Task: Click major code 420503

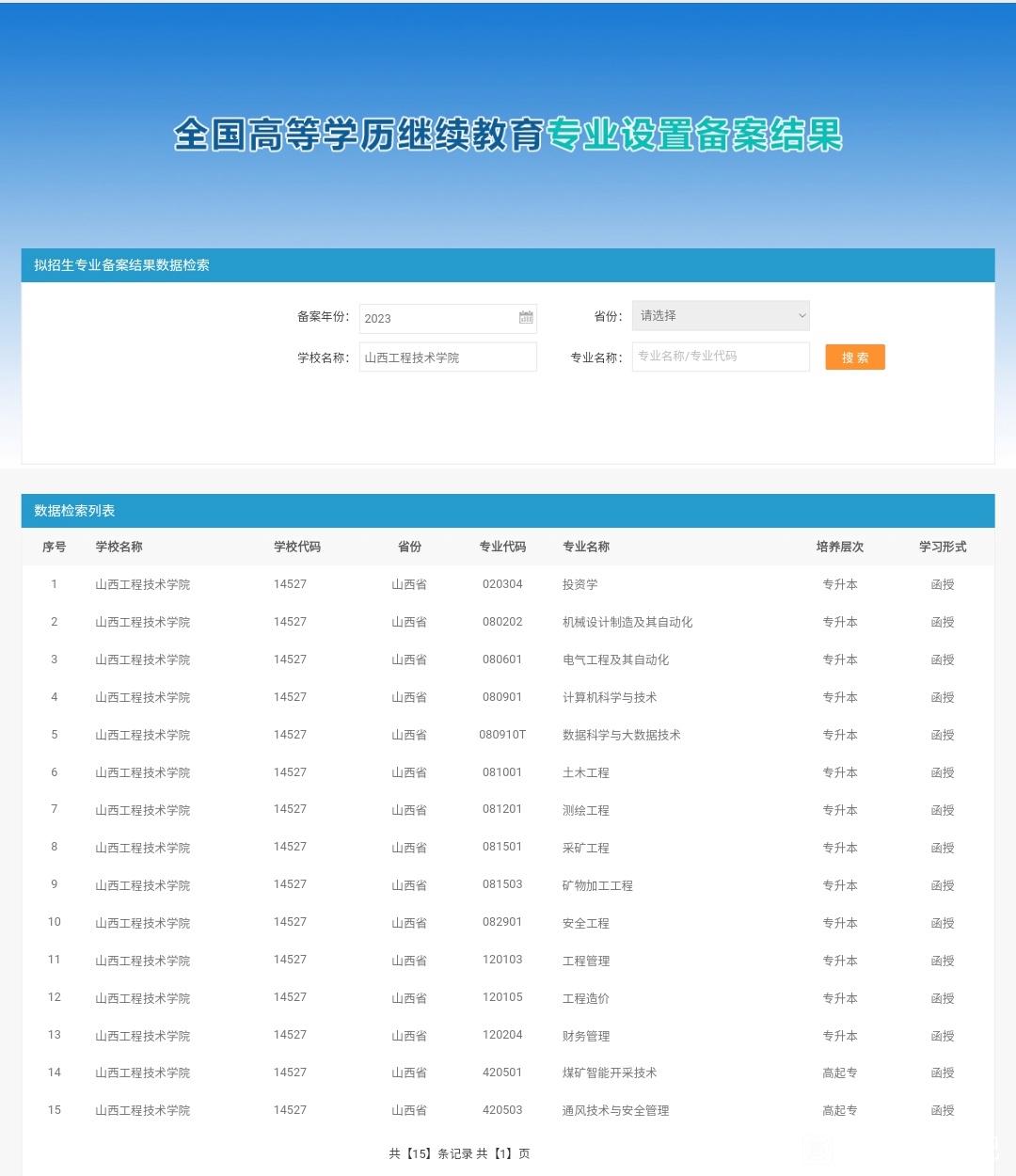Action: point(502,1110)
